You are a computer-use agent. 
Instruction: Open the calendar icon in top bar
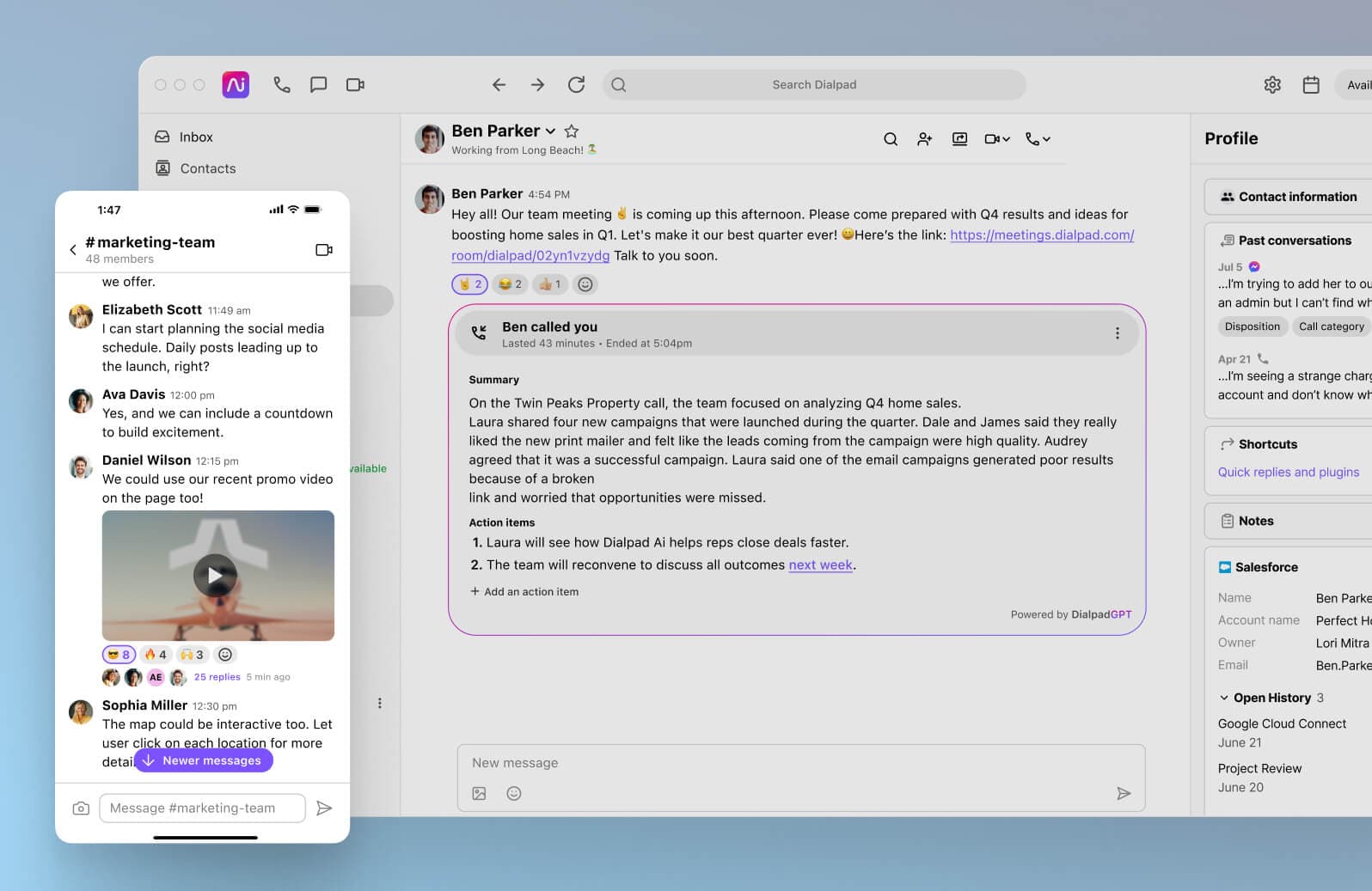1310,84
